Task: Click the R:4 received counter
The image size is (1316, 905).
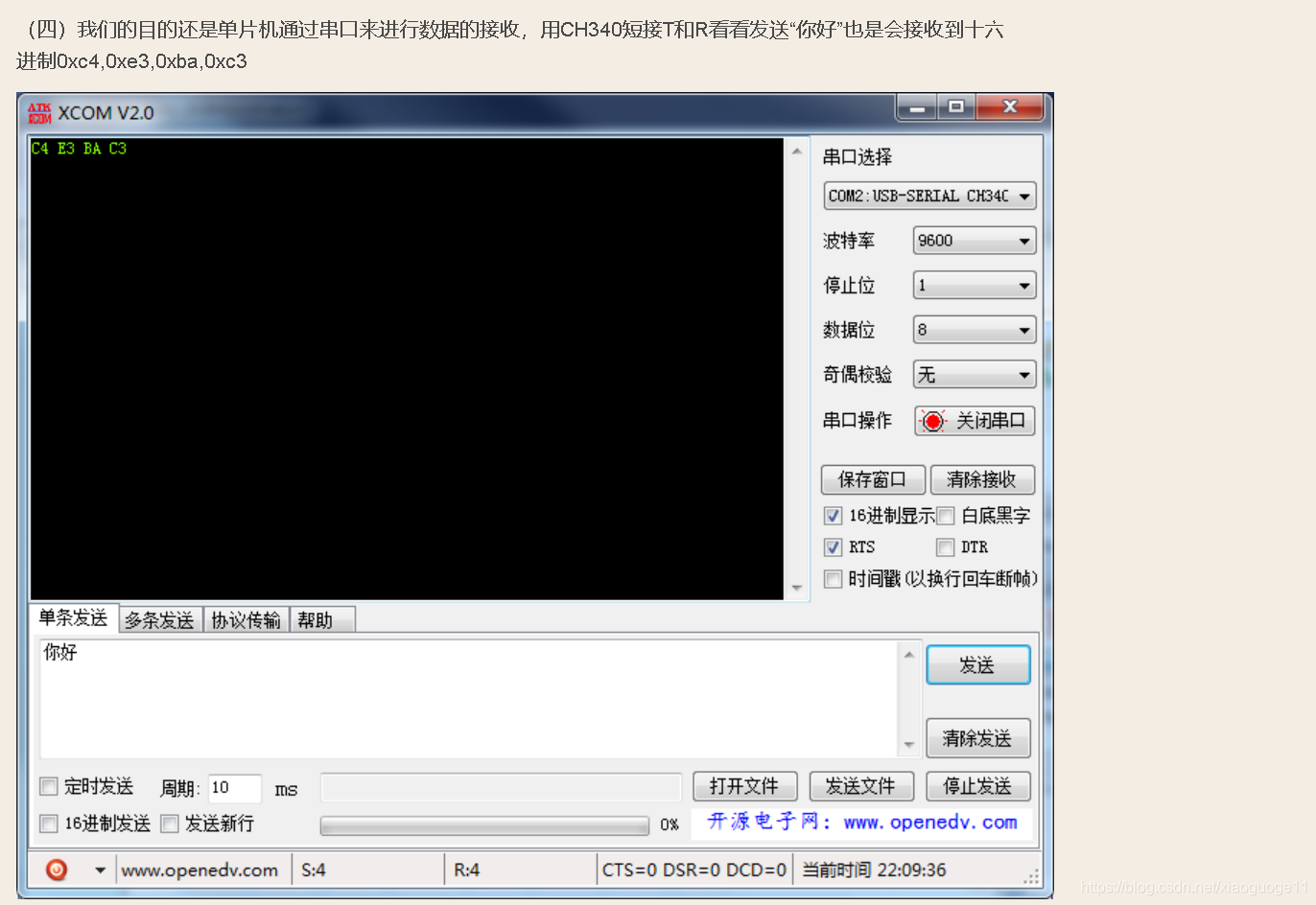Action: point(467,870)
